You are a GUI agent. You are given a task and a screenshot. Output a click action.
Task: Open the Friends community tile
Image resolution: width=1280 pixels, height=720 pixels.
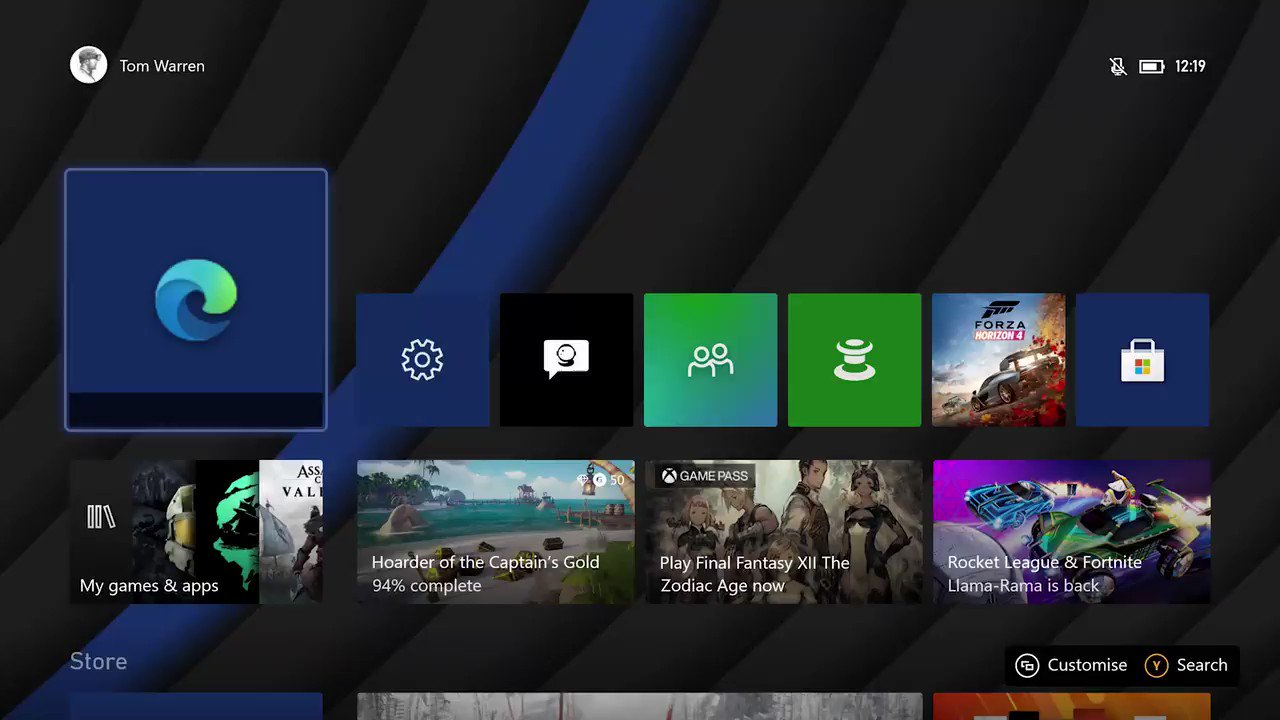tap(710, 360)
